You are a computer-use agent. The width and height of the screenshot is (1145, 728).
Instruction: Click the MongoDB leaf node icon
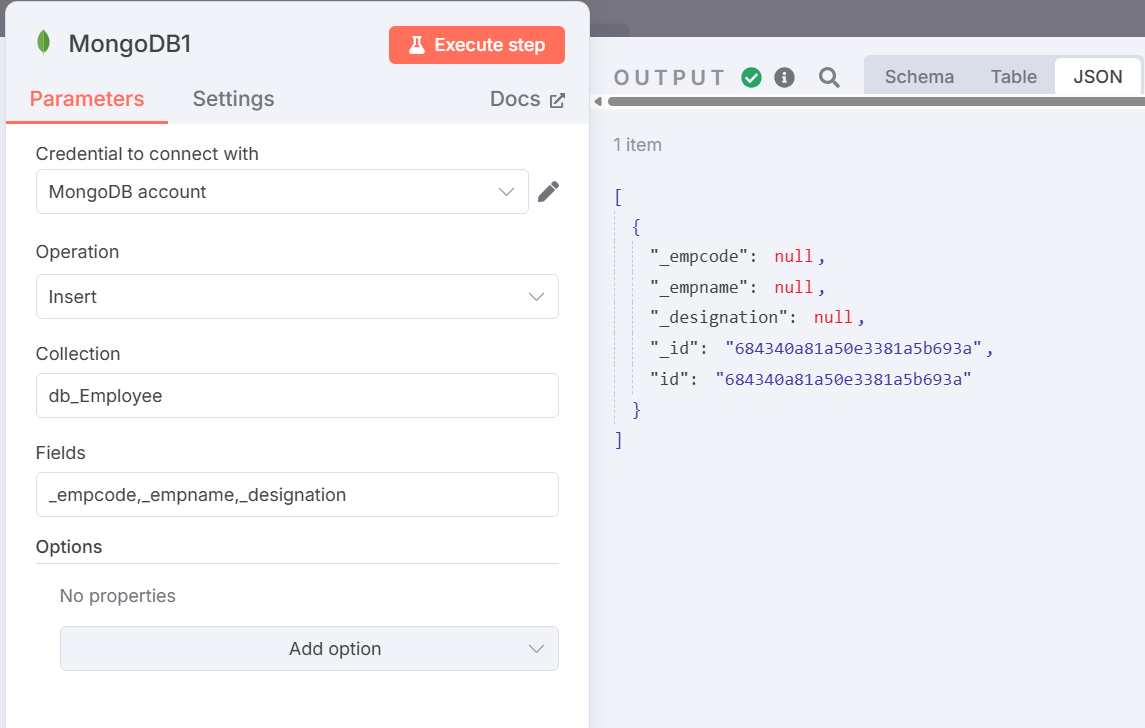44,43
